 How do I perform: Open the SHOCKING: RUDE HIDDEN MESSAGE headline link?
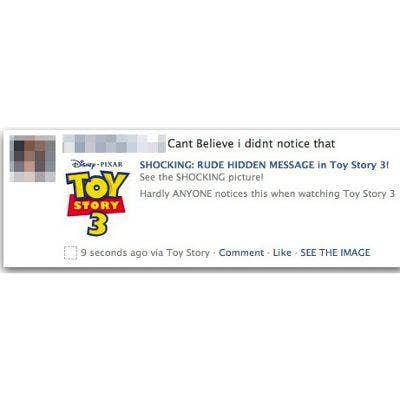264,165
